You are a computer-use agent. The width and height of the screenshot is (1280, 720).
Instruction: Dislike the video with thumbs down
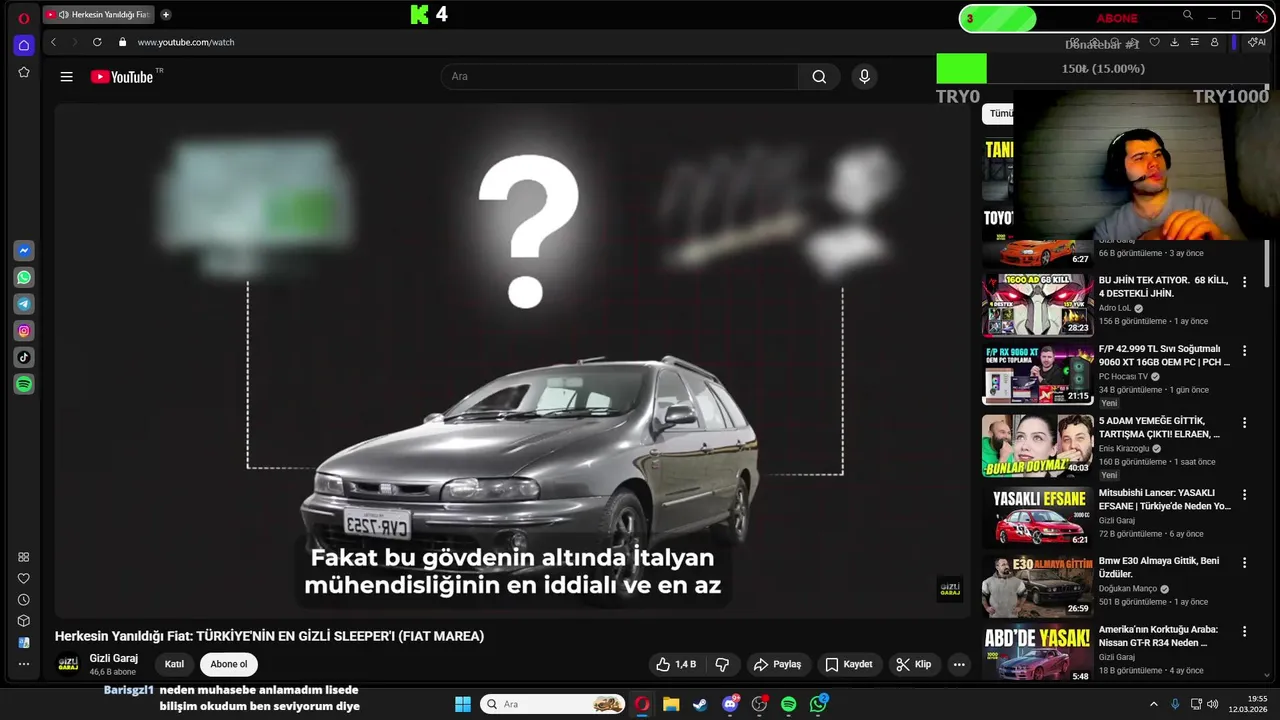coord(722,664)
